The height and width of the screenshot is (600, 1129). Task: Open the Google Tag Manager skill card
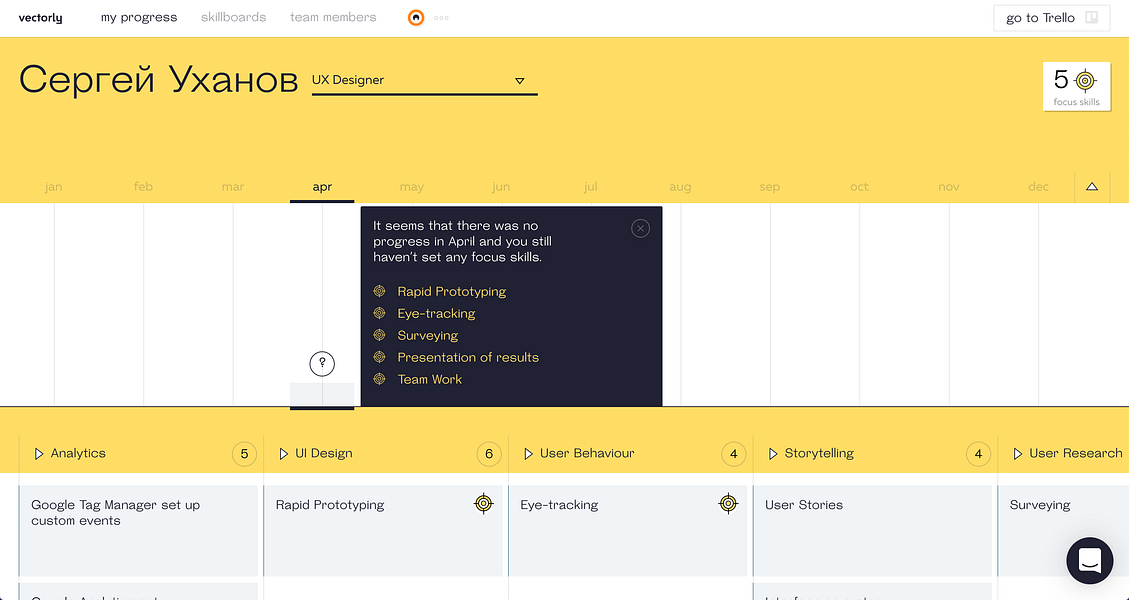coord(138,531)
